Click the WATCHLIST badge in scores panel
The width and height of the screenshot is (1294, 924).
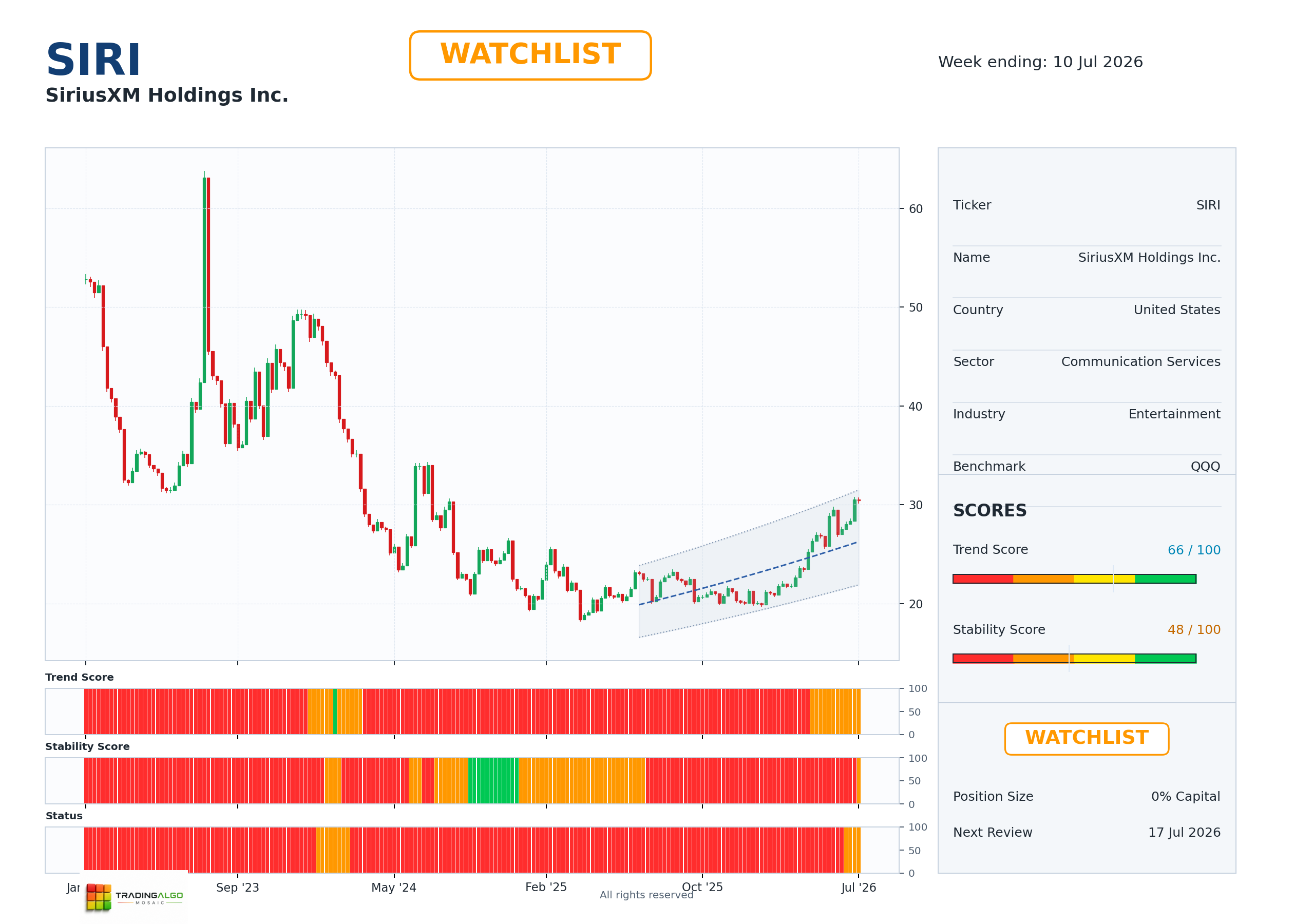[1087, 739]
